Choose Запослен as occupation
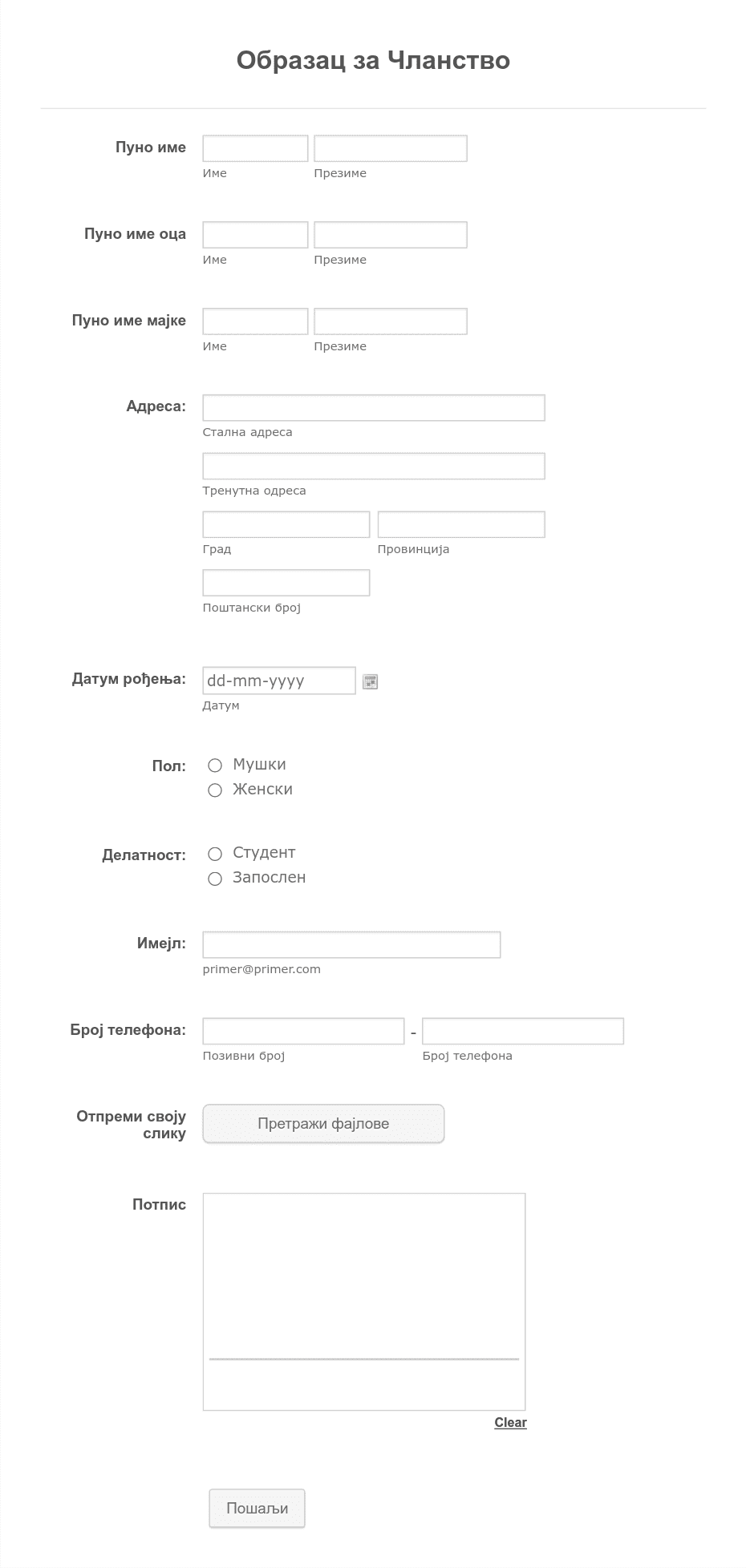746x1568 pixels. pos(215,879)
